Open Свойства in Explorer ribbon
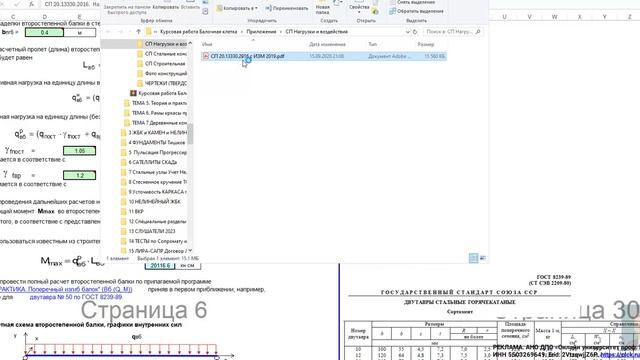Image resolution: width=640 pixels, height=360 pixels. point(359,8)
